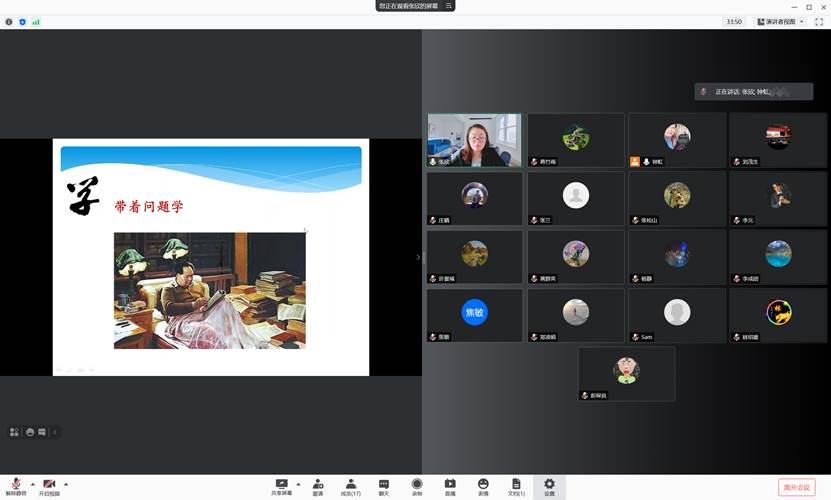Open the Members (成员) list
This screenshot has width=831, height=500.
[x=351, y=484]
